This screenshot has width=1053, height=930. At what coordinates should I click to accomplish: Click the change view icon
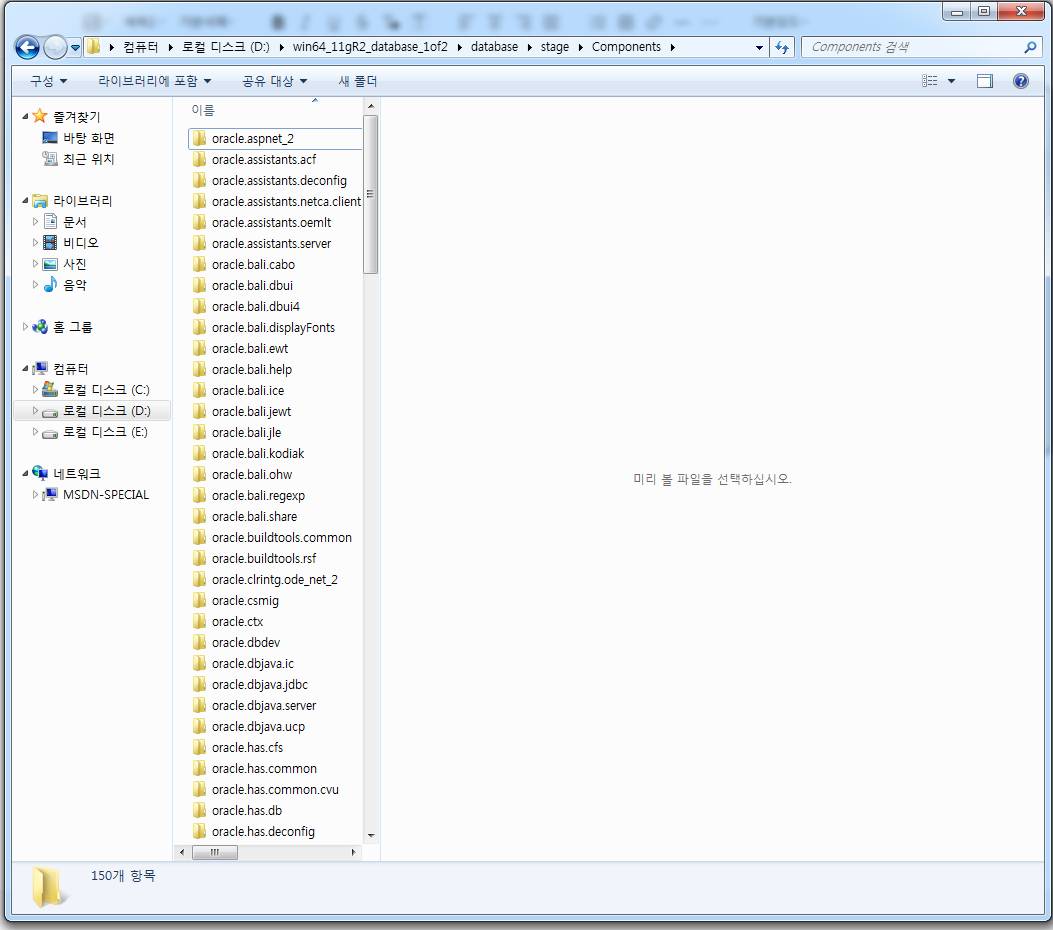(x=929, y=81)
